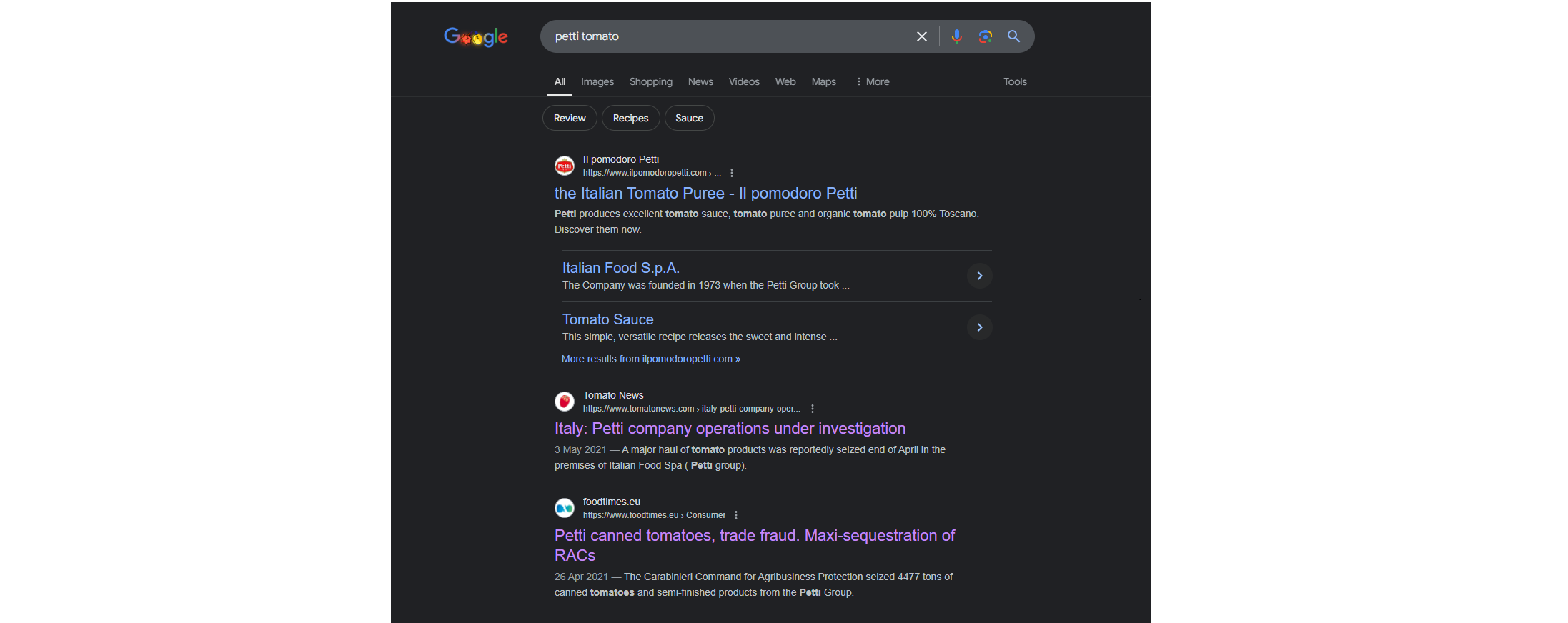Open options menu for ilpomodoropetti.com result
Viewport: 1568px width, 623px height.
pos(732,173)
